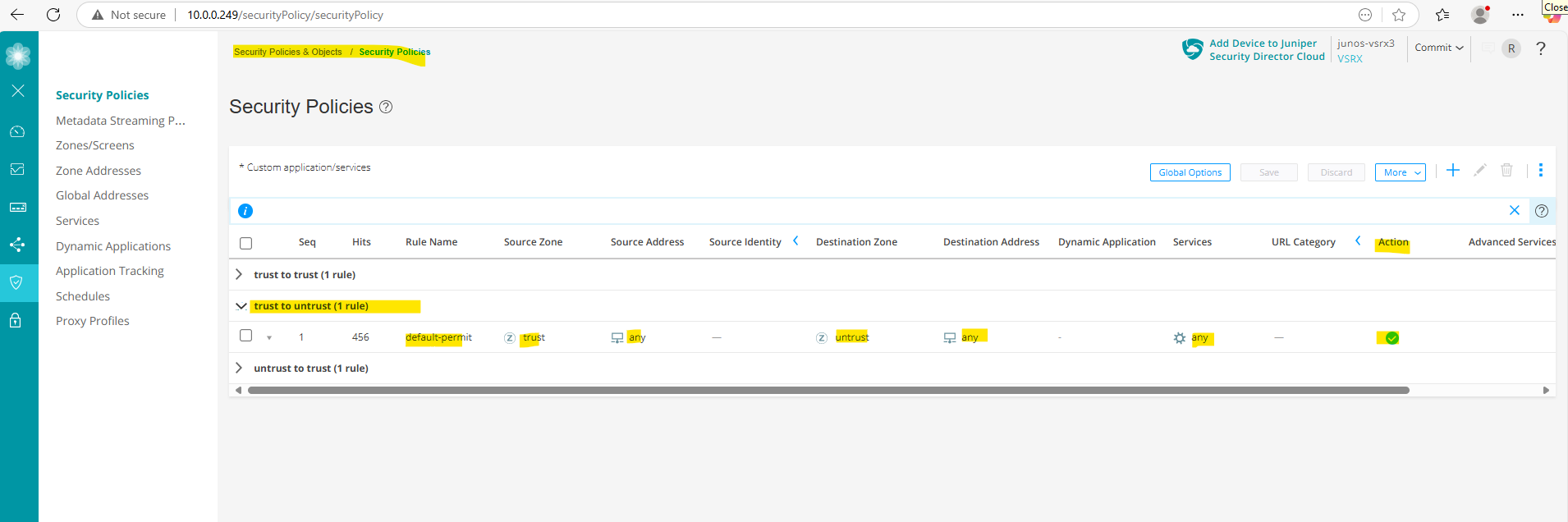Open Application Tracking menu item
Viewport: 1568px width, 522px height.
(110, 271)
